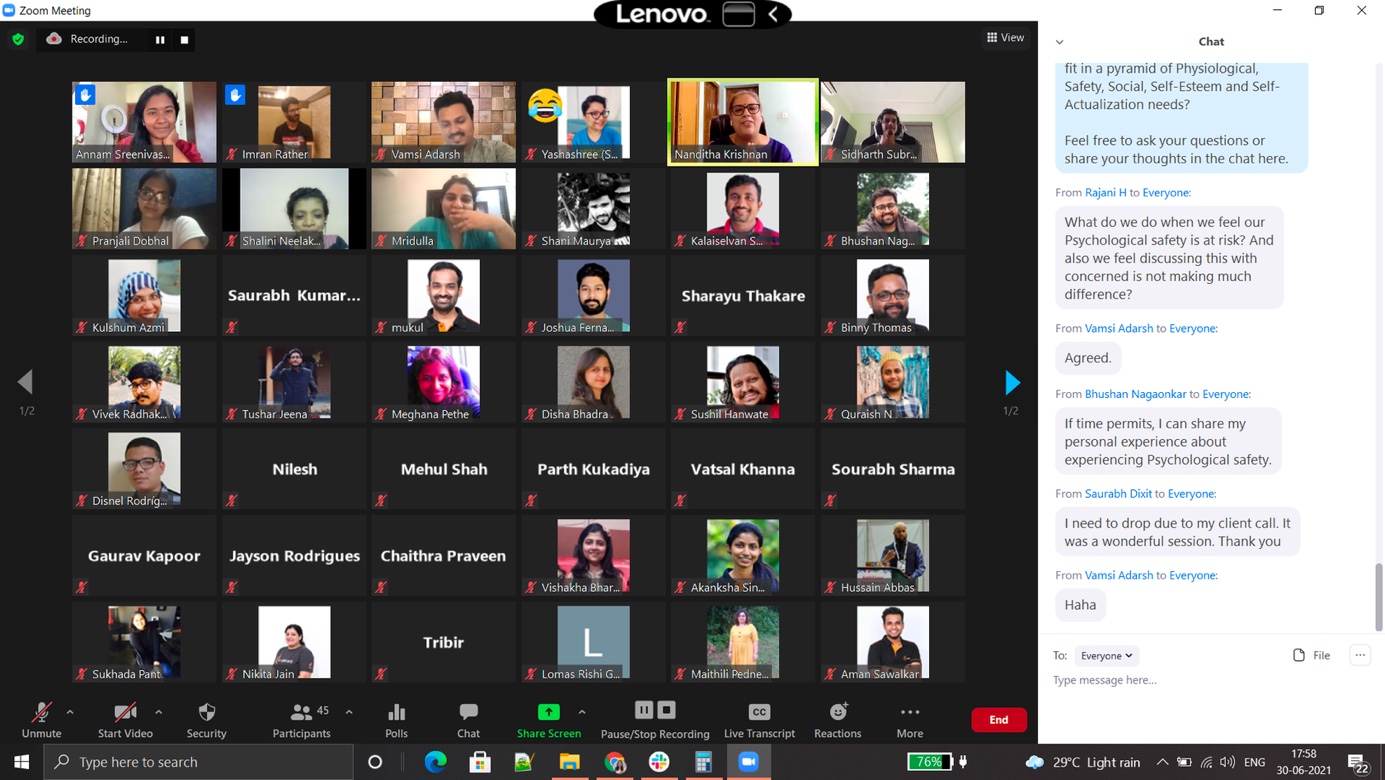Stop recording from the bottom toolbar
Screen dimensions: 1385x780
pyautogui.click(x=667, y=710)
